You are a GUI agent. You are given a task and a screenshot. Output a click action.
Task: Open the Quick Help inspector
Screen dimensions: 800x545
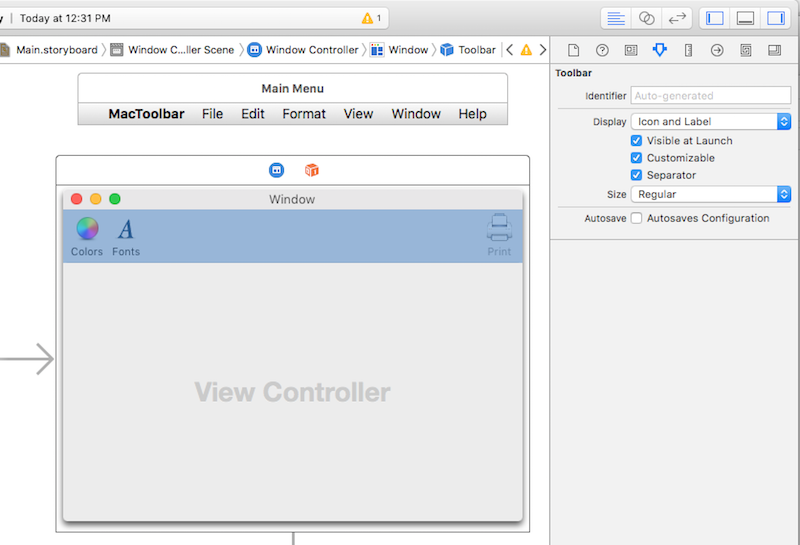pyautogui.click(x=602, y=50)
